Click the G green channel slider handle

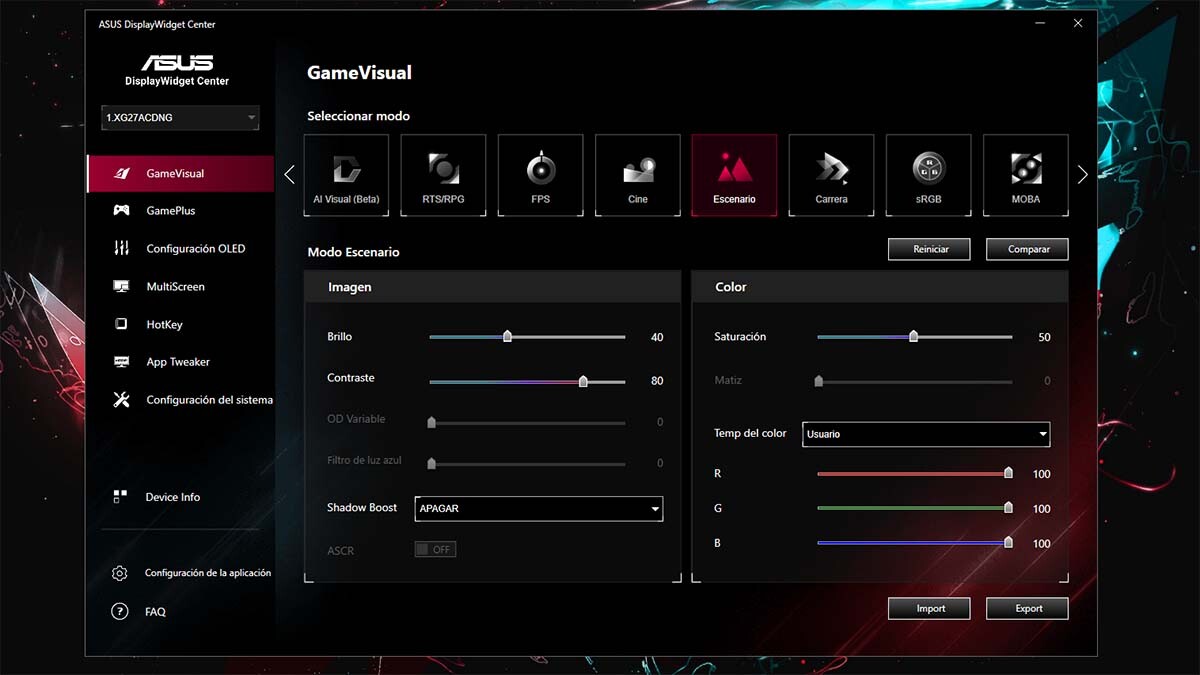(1008, 508)
